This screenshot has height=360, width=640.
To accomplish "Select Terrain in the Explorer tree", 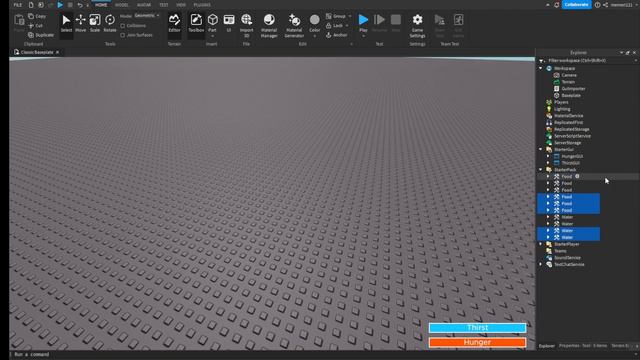I will pos(568,82).
